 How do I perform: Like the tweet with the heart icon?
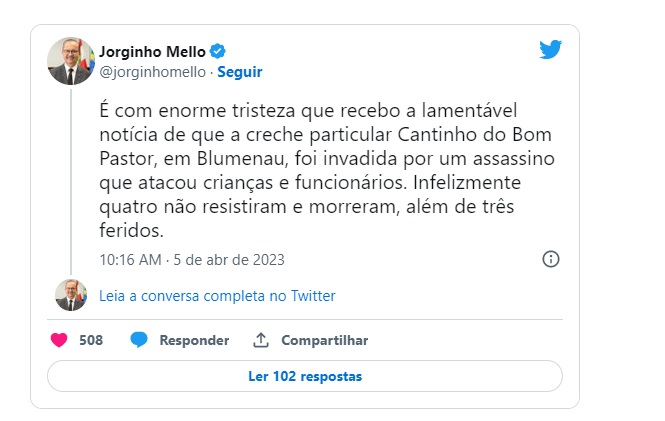coord(59,340)
